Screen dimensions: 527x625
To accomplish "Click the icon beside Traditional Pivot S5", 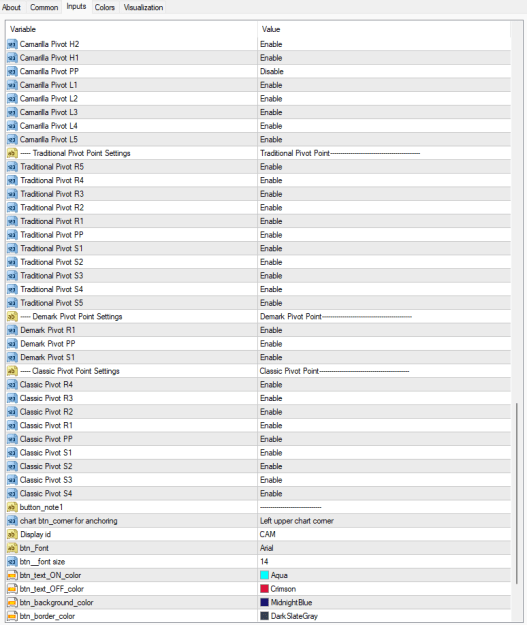I will (12, 303).
